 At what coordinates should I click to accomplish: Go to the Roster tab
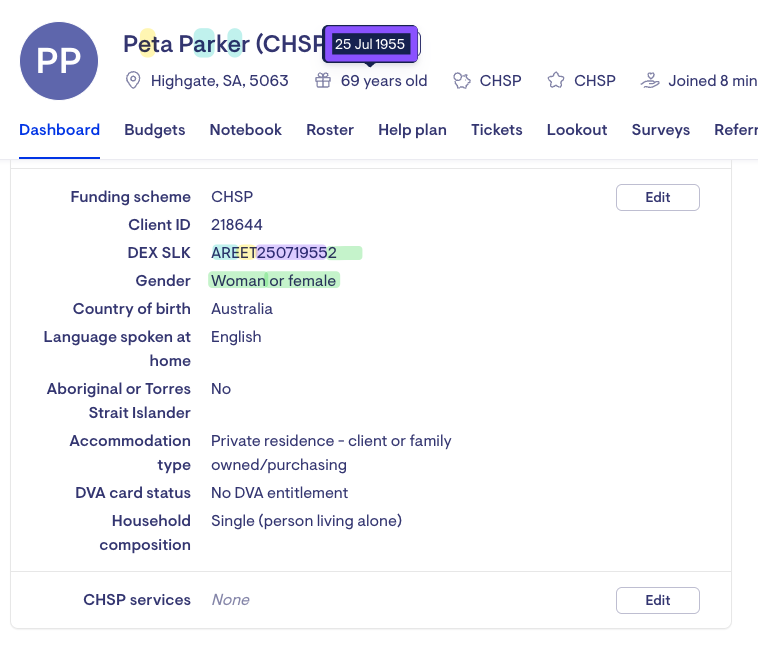click(x=330, y=130)
